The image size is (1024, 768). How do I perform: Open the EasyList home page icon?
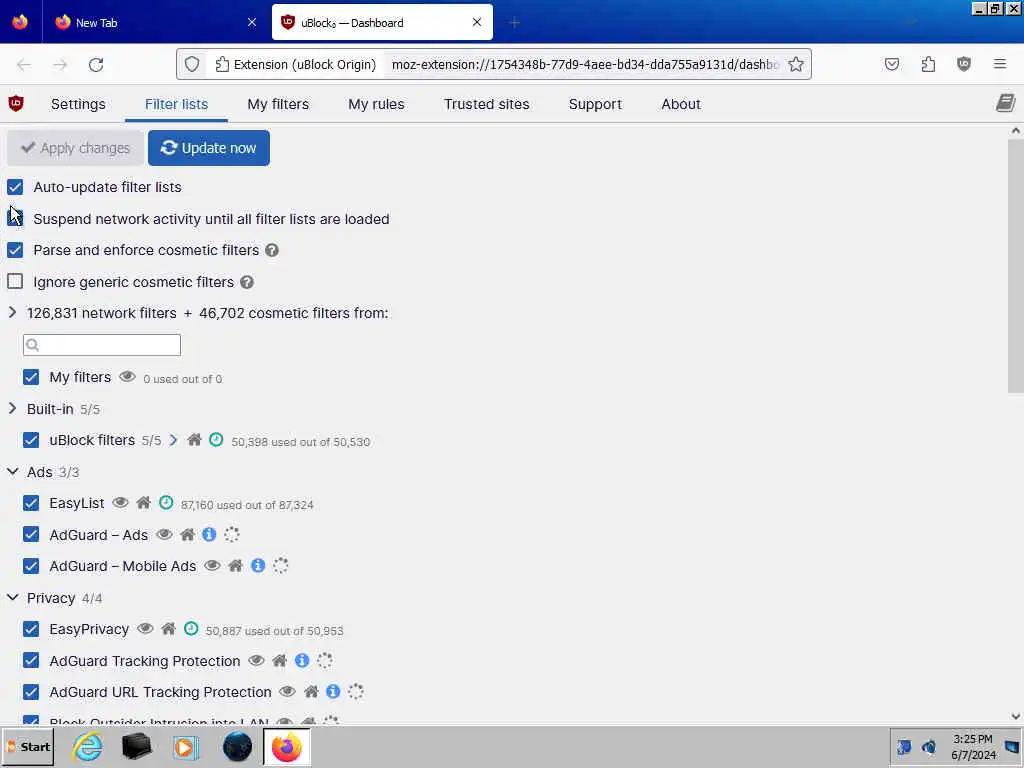click(x=144, y=503)
